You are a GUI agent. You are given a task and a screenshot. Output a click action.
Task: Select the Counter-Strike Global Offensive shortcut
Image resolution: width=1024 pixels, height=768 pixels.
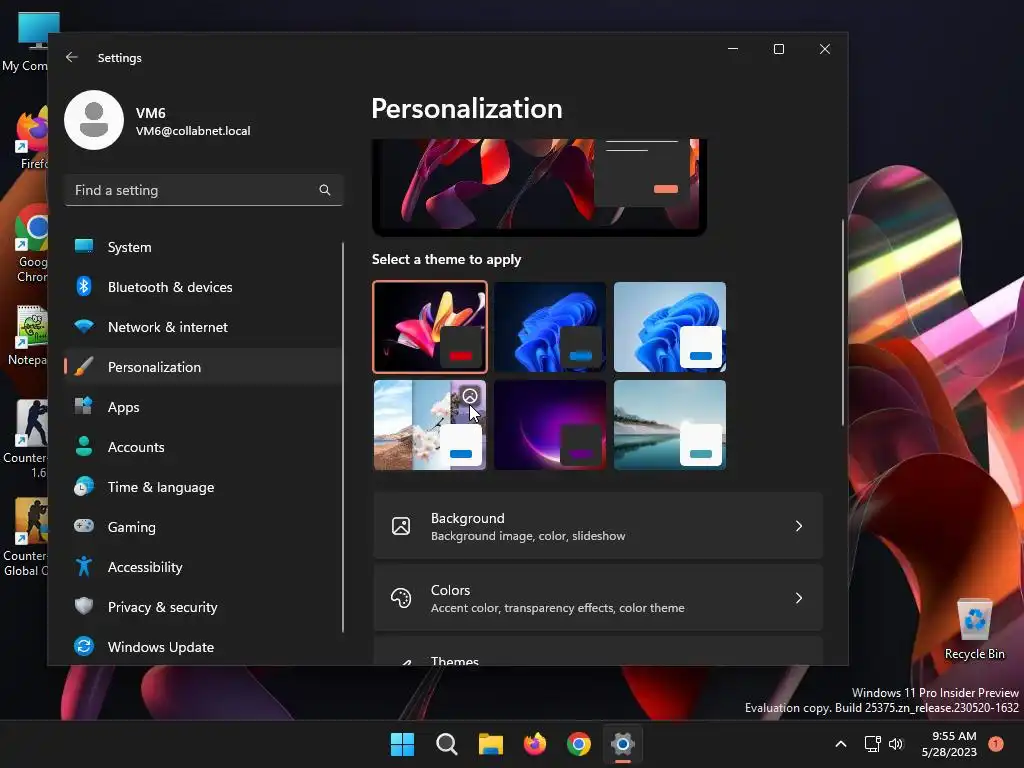click(25, 537)
